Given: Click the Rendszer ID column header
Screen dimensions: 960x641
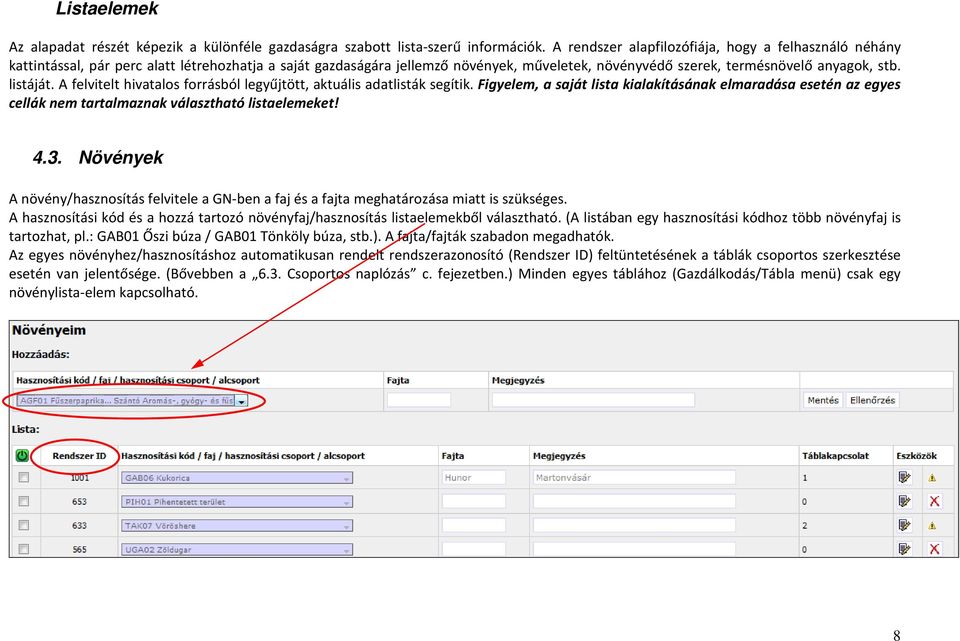Looking at the screenshot, I should pos(79,455).
